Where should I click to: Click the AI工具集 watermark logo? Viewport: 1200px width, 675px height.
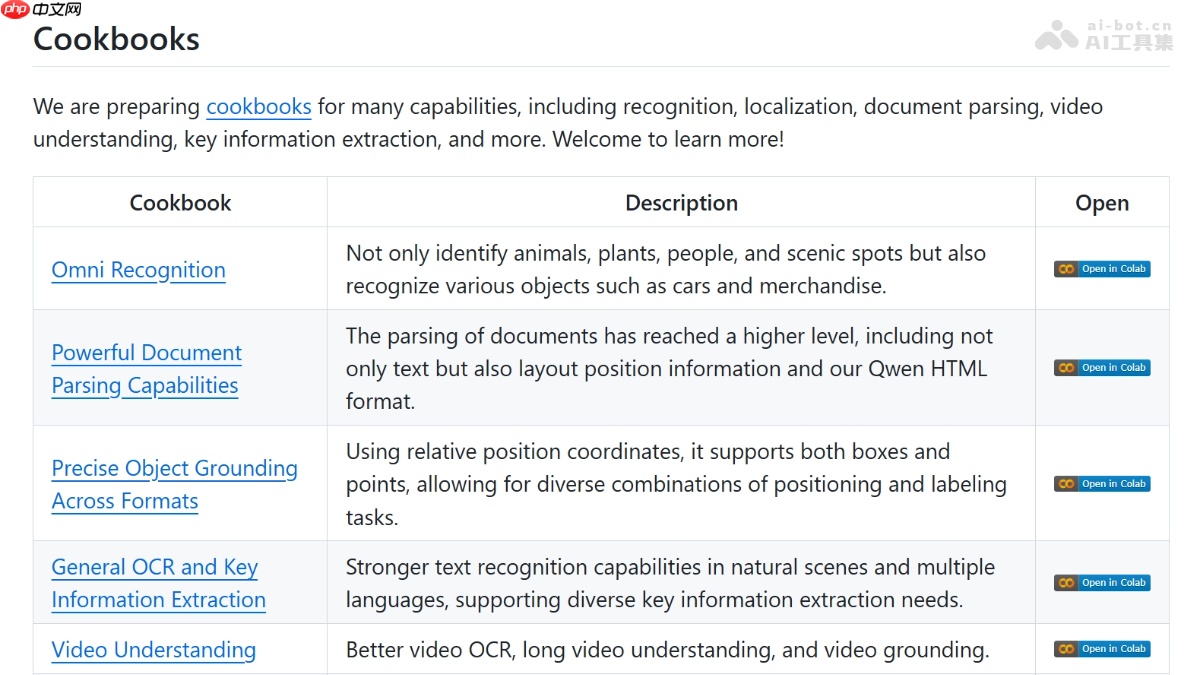[x=1104, y=35]
